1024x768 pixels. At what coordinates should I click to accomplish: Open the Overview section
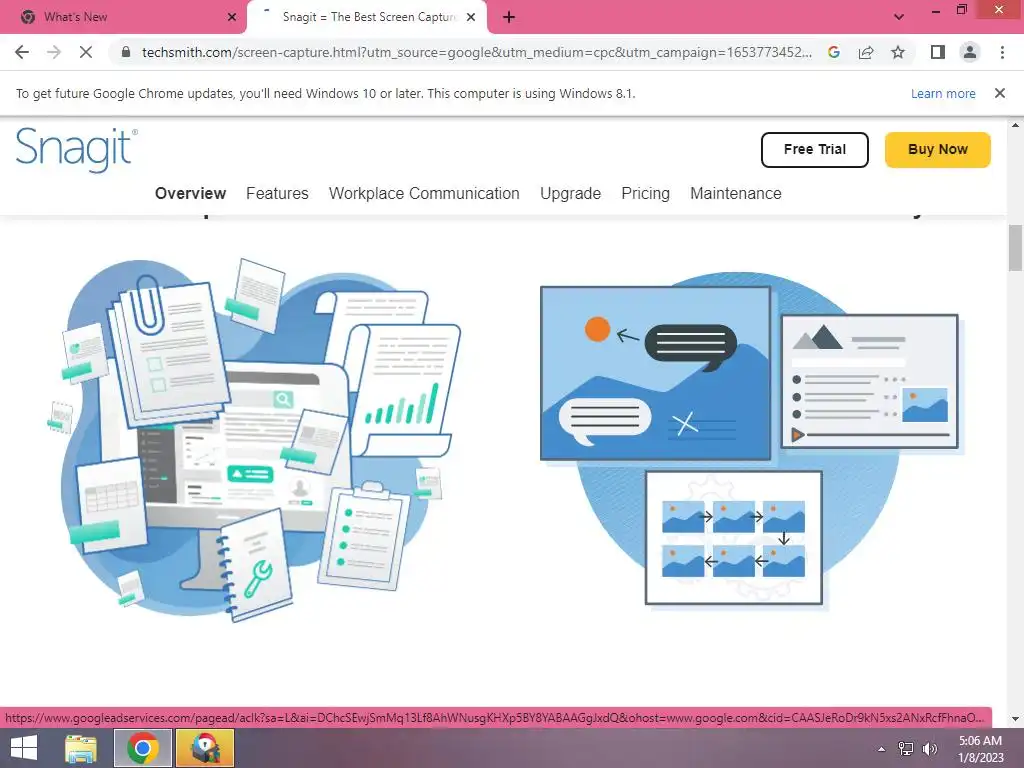[190, 193]
